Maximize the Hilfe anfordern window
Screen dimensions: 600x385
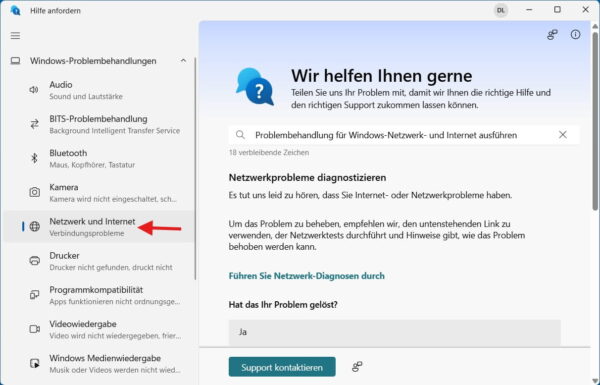pos(557,10)
